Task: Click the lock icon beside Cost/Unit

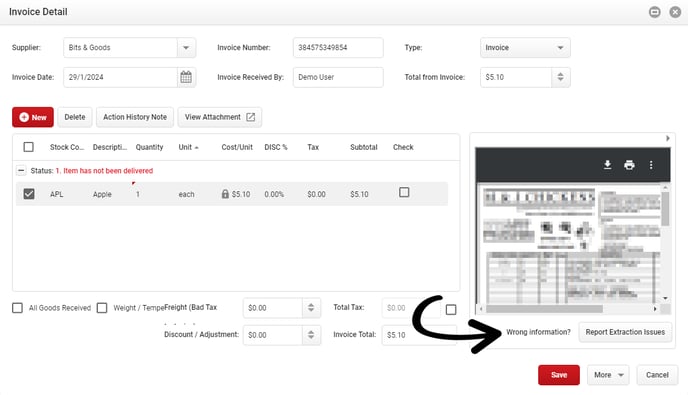Action: pyautogui.click(x=225, y=194)
